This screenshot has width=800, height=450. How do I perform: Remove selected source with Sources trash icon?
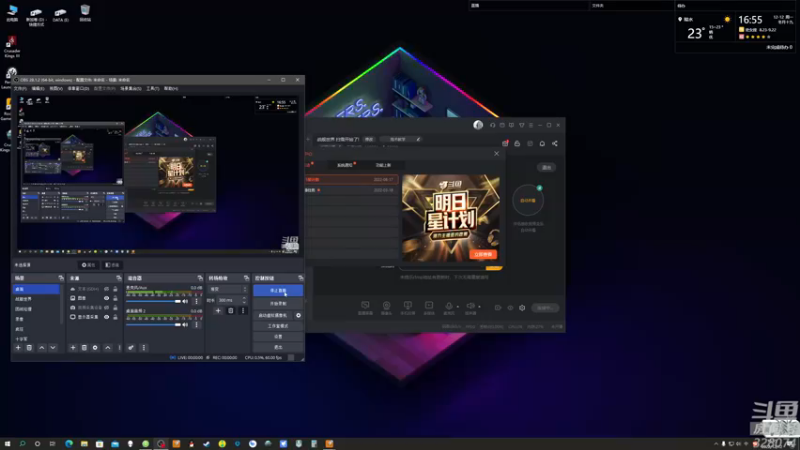coord(84,347)
